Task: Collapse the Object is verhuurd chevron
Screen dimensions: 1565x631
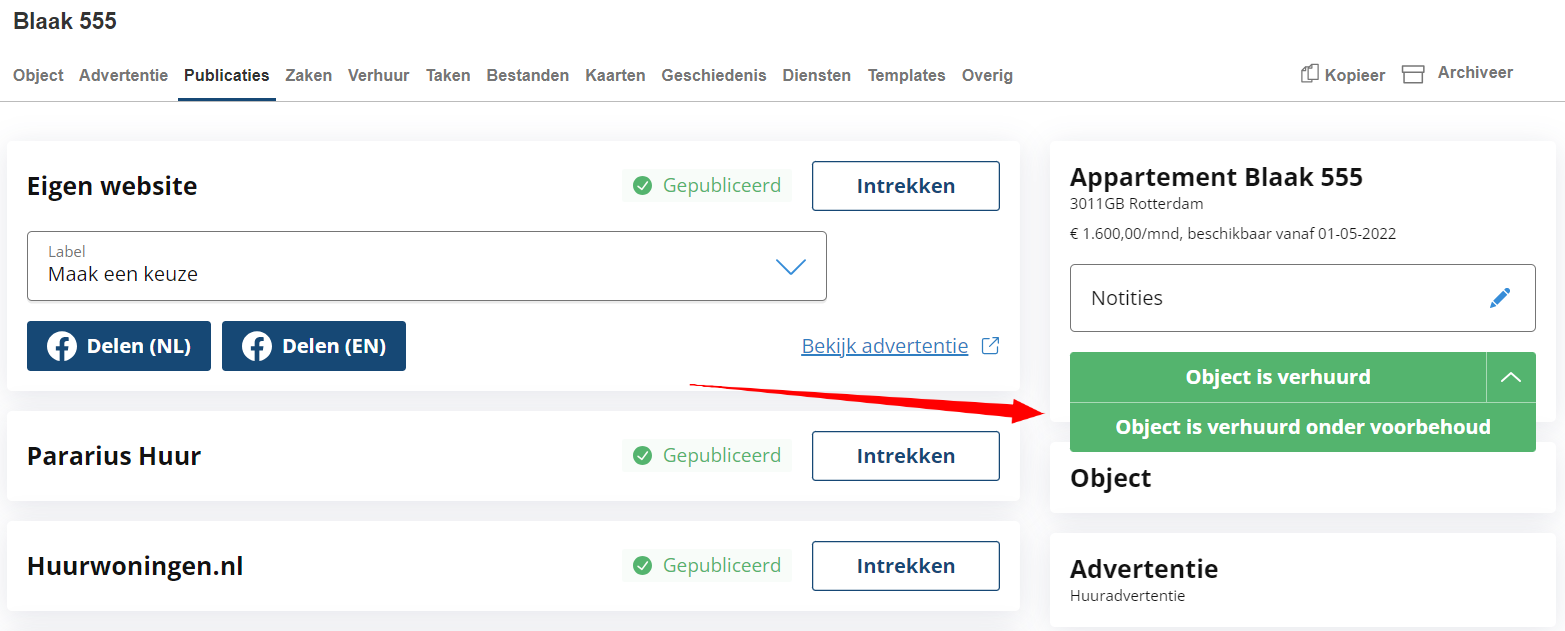Action: [x=1511, y=377]
